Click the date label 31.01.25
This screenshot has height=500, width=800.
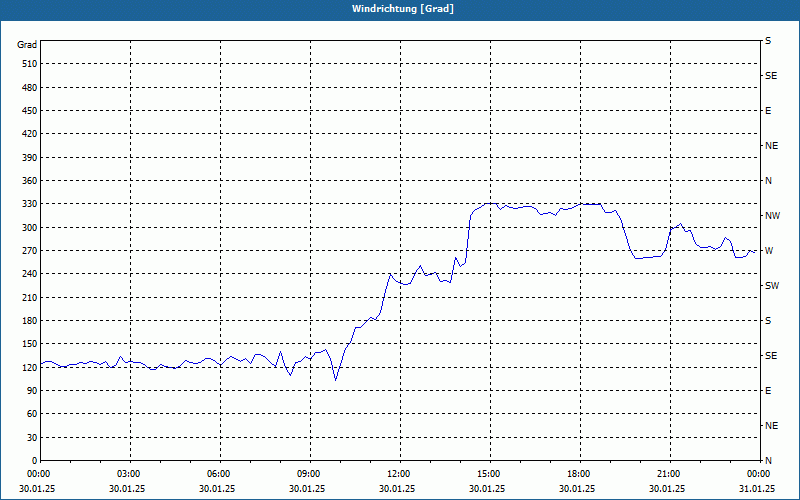pyautogui.click(x=757, y=488)
